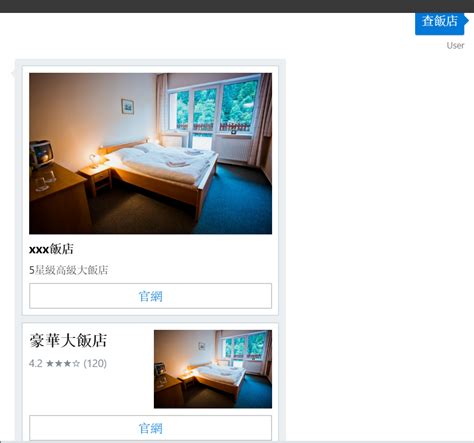Click the (120) review count
The height and width of the screenshot is (443, 474).
pyautogui.click(x=95, y=363)
